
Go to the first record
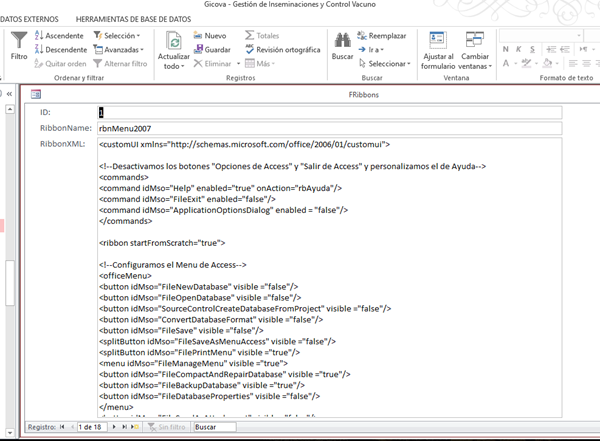(62, 427)
